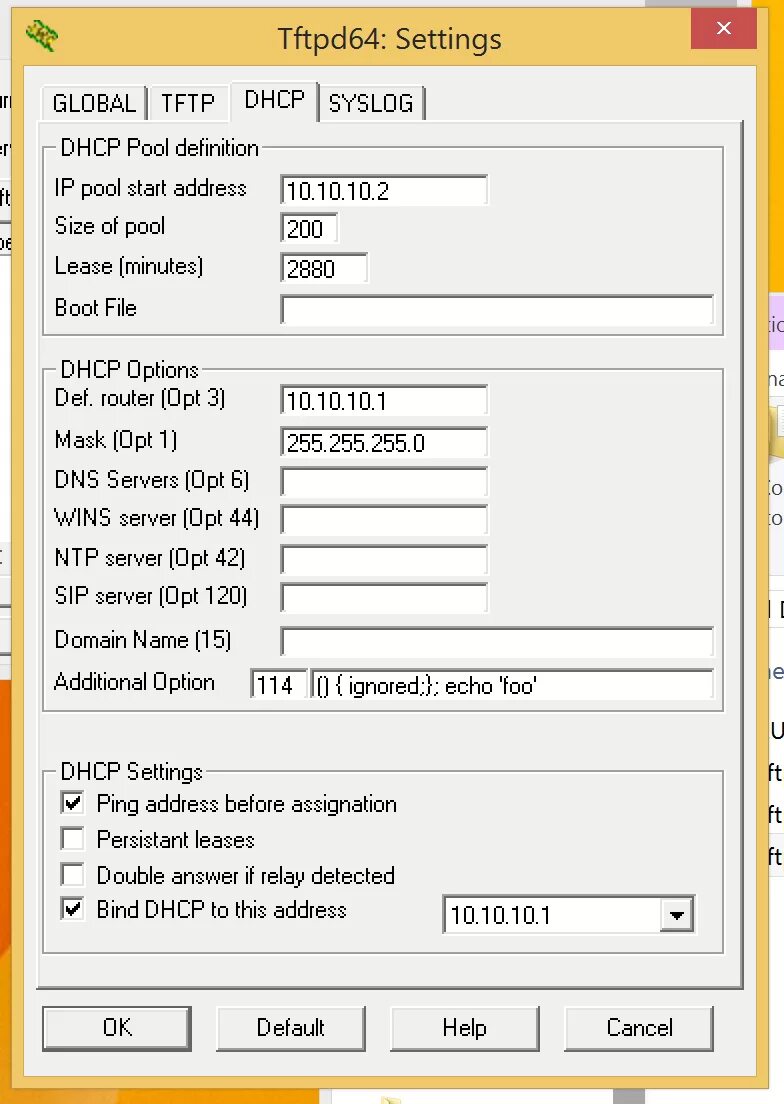Image resolution: width=784 pixels, height=1104 pixels.
Task: Click the DHCP Options group label
Action: [x=129, y=369]
